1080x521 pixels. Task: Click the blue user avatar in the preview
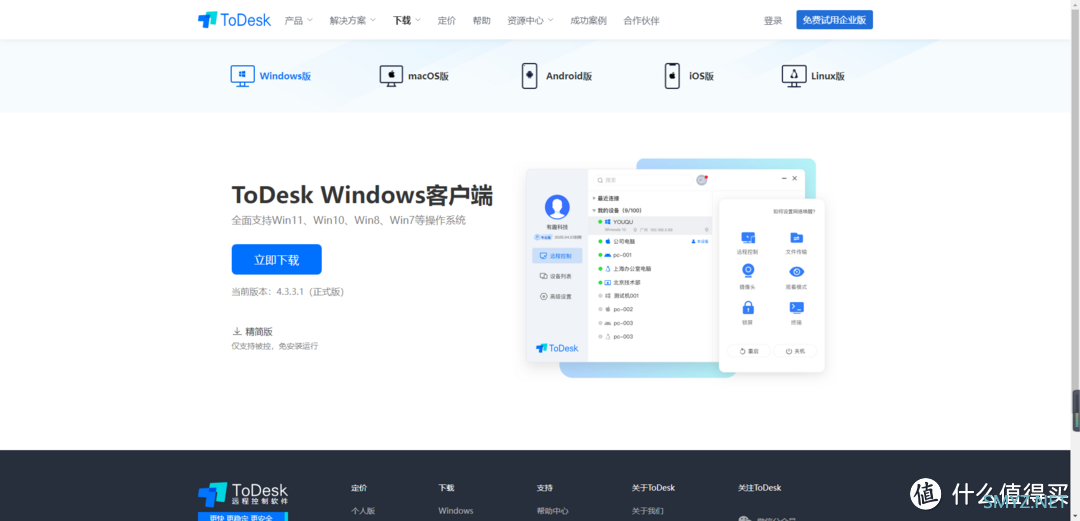pos(557,207)
